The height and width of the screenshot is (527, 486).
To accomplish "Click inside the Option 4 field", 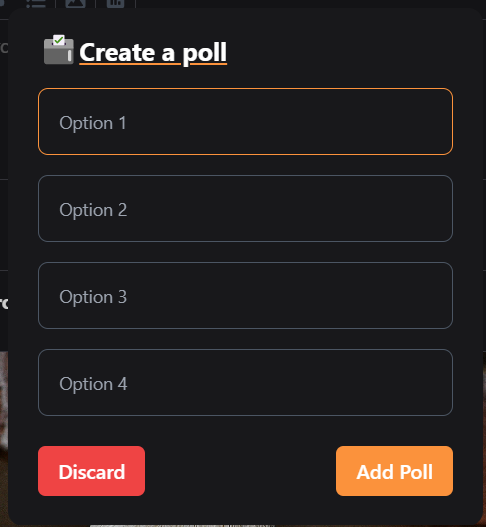I will coord(245,382).
